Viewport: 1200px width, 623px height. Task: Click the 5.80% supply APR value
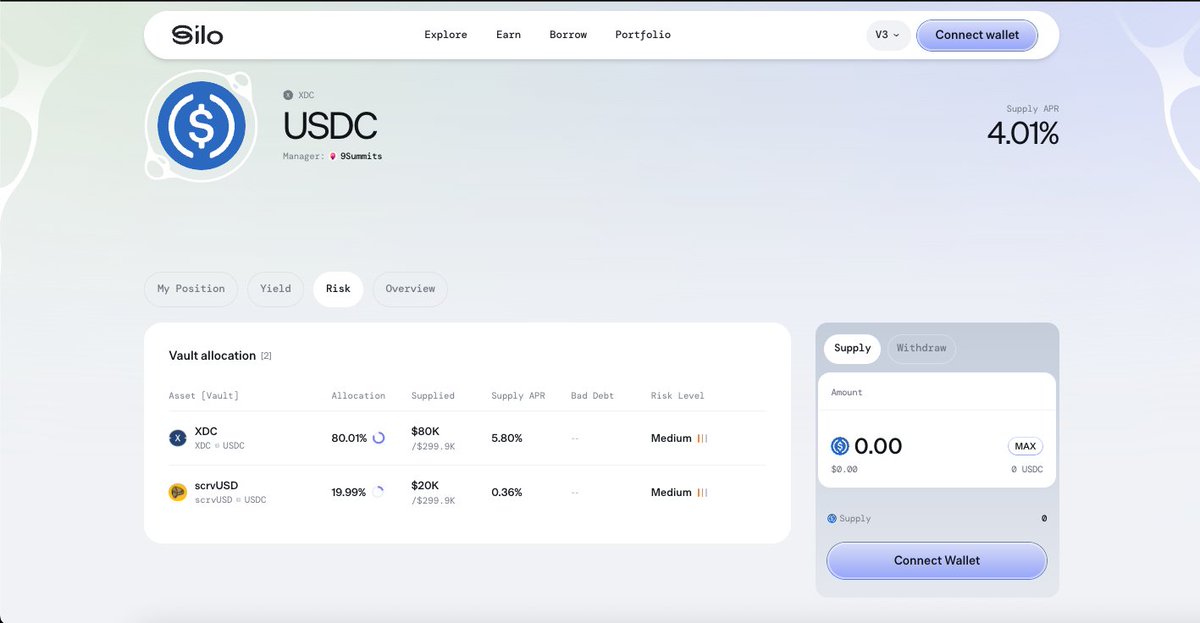pos(507,438)
